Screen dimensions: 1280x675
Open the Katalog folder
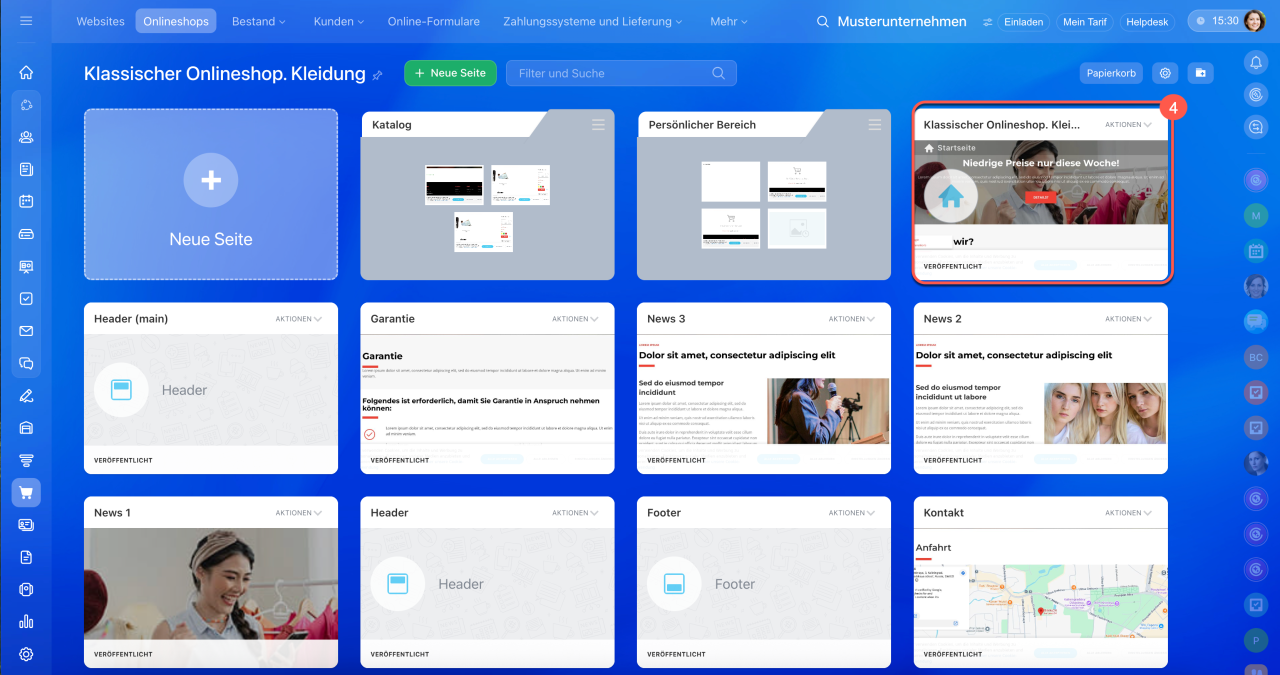(x=488, y=194)
